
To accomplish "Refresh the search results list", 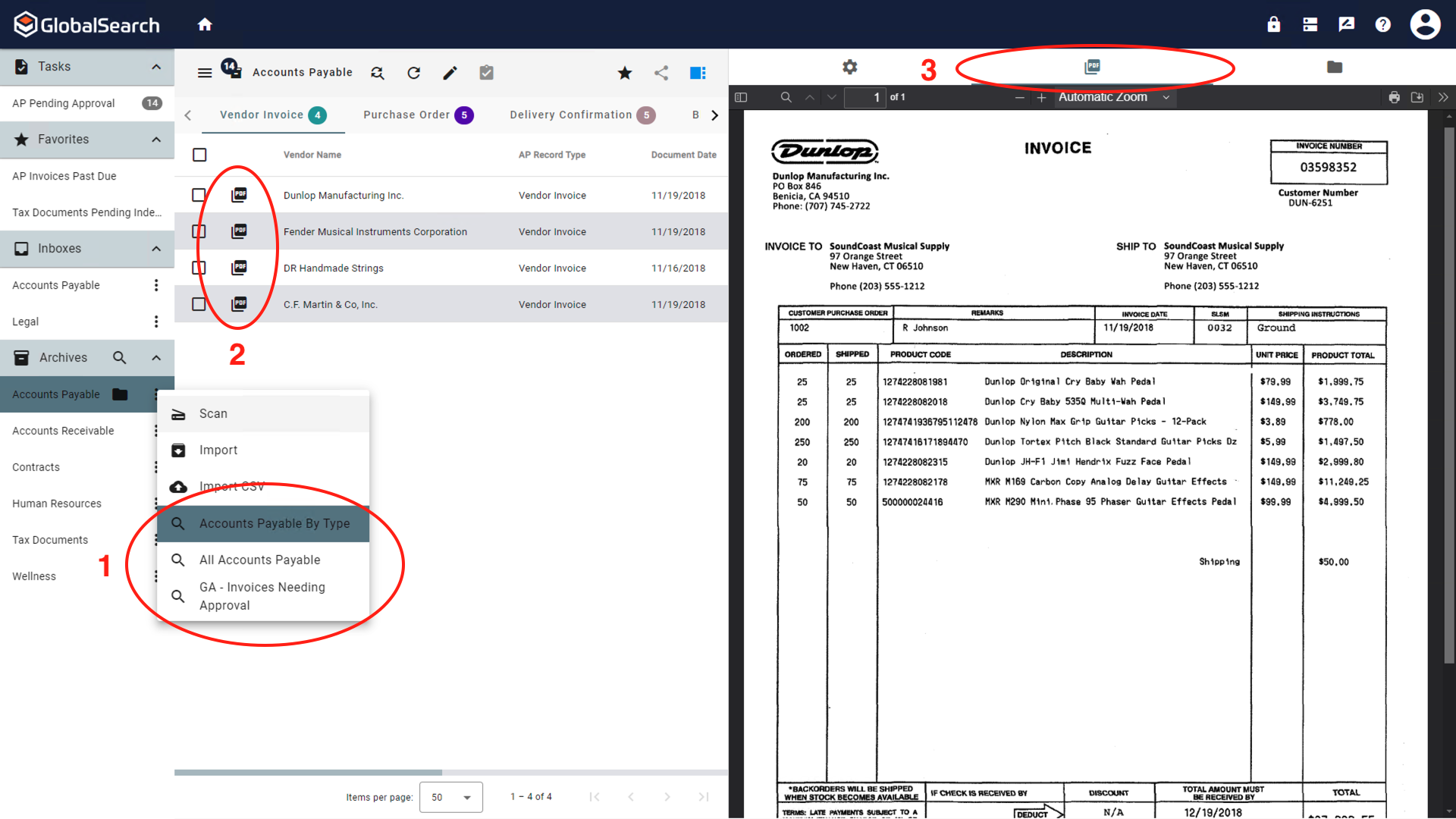I will point(413,72).
